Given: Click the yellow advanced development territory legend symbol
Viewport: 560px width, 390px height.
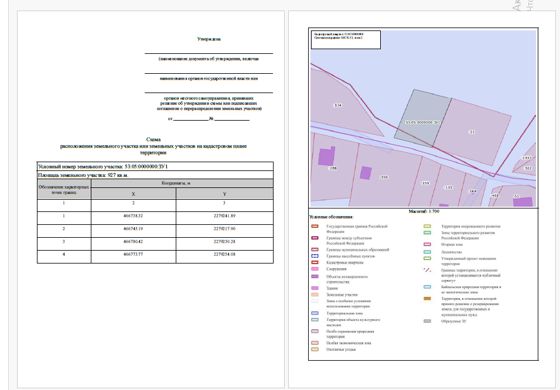Looking at the screenshot, I should [427, 226].
